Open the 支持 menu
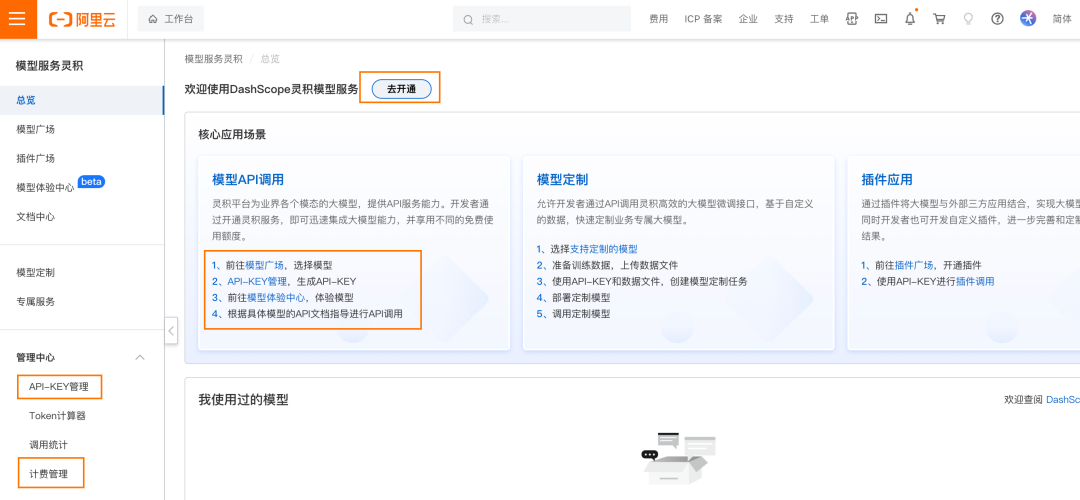This screenshot has height=500, width=1080. pyautogui.click(x=784, y=19)
